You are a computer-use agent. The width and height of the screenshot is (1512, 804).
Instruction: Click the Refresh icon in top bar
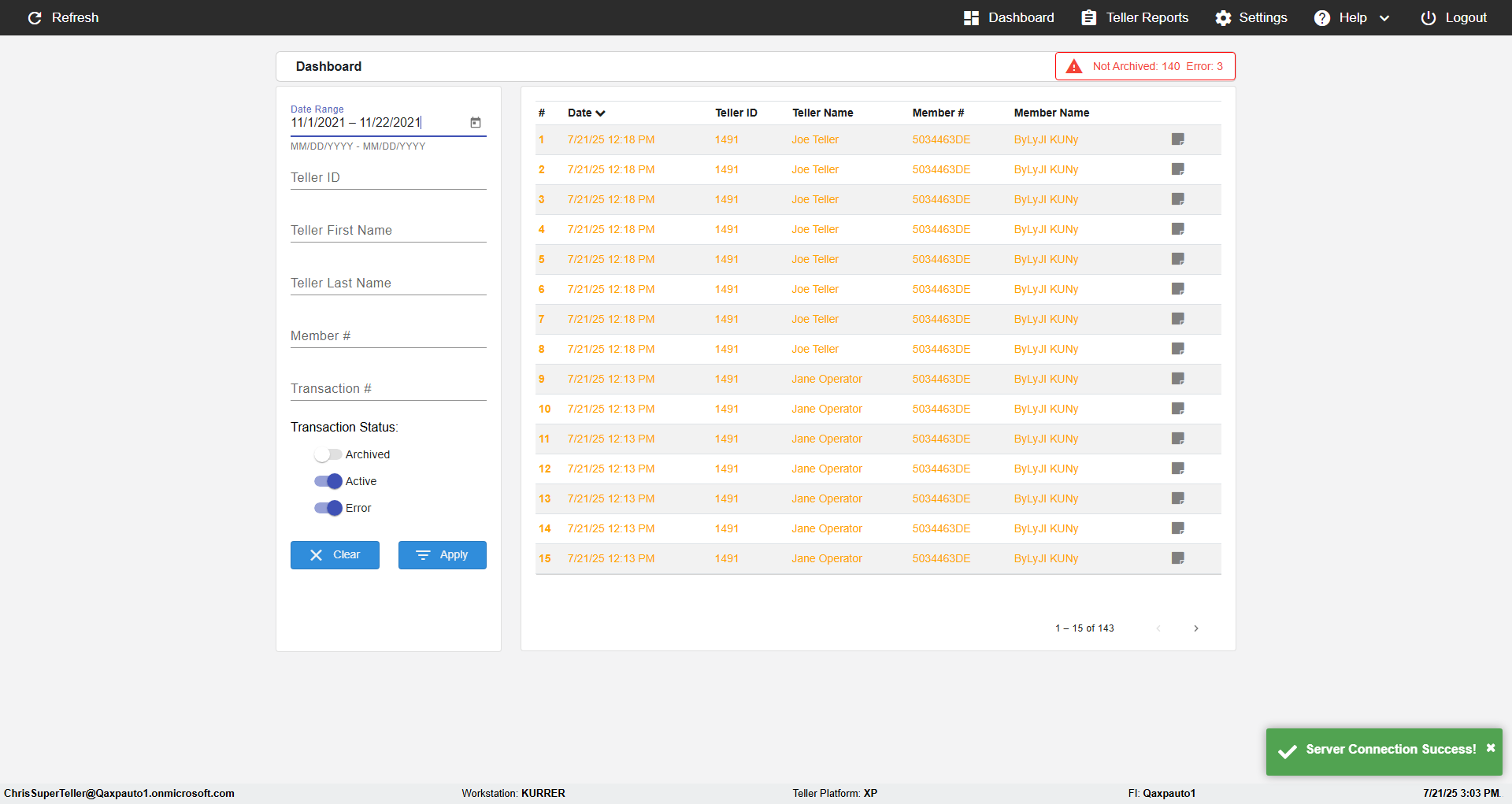click(x=35, y=17)
